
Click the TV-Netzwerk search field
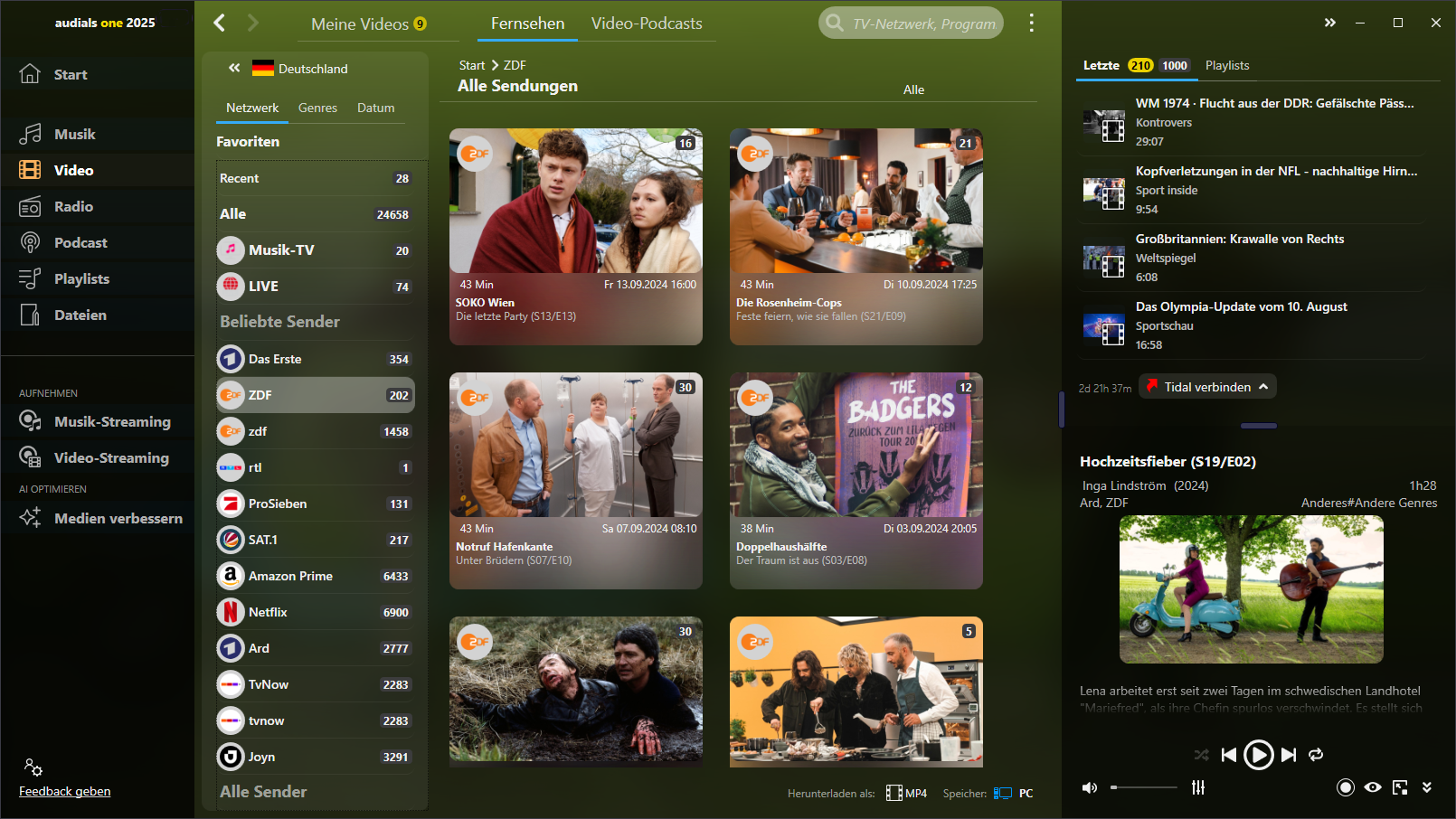coord(911,24)
